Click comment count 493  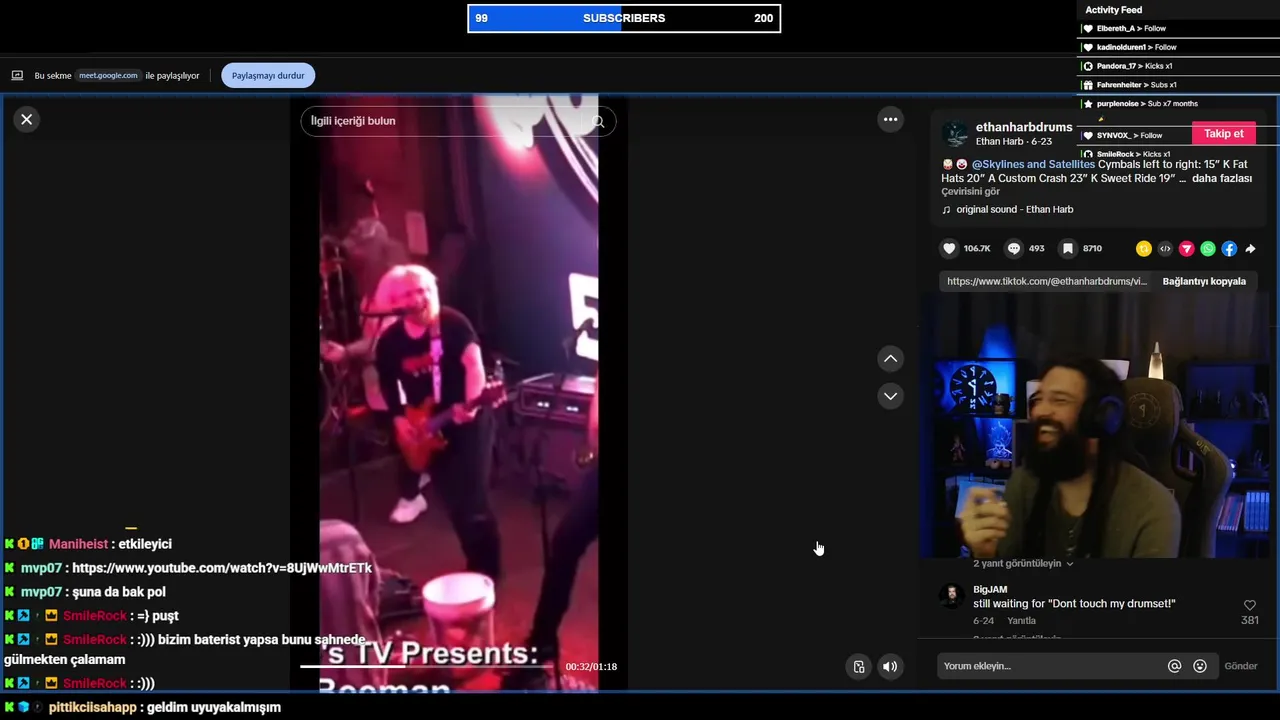(x=1037, y=249)
